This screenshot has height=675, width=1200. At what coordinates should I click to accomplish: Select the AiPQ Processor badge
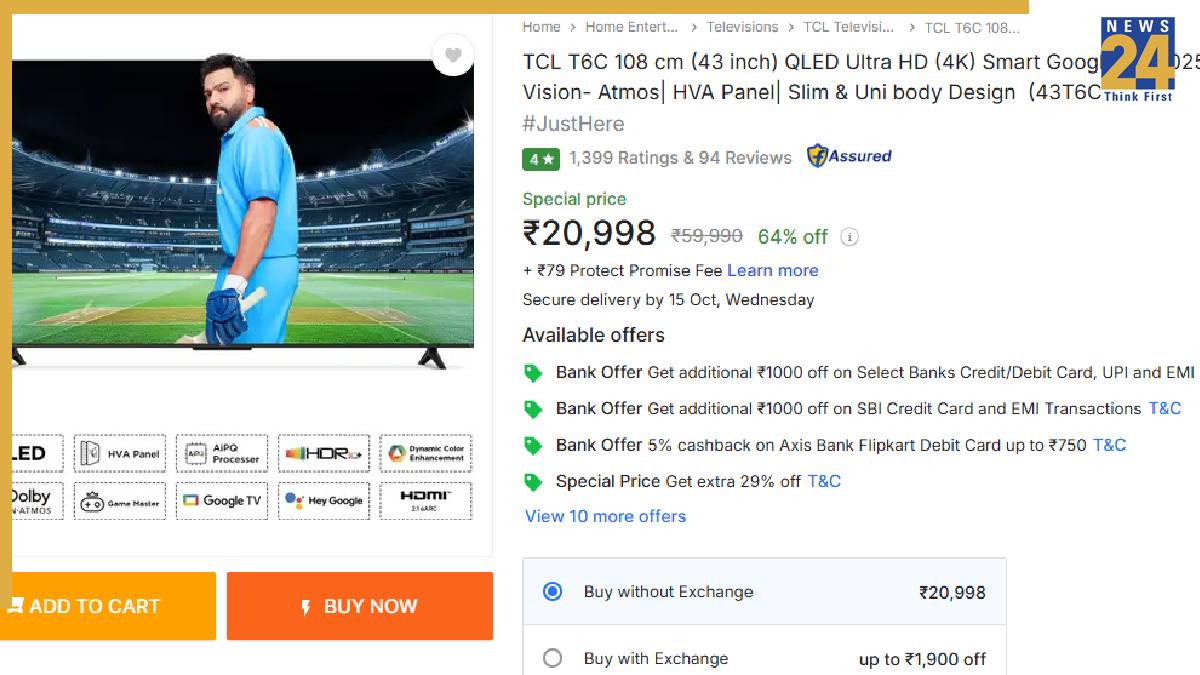click(x=222, y=452)
